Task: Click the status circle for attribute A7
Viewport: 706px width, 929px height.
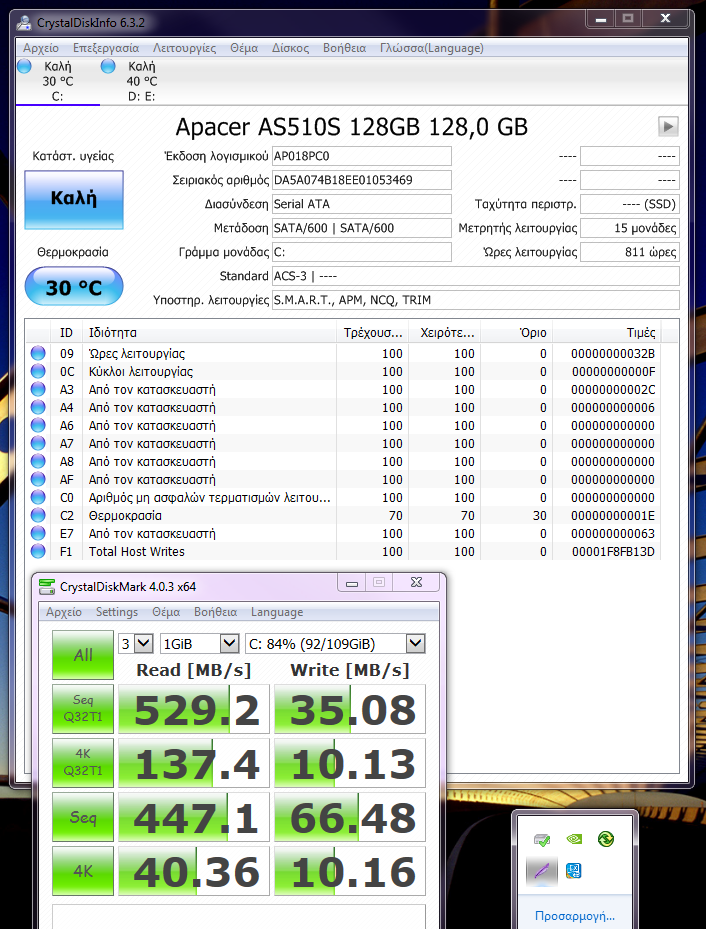Action: tap(38, 444)
